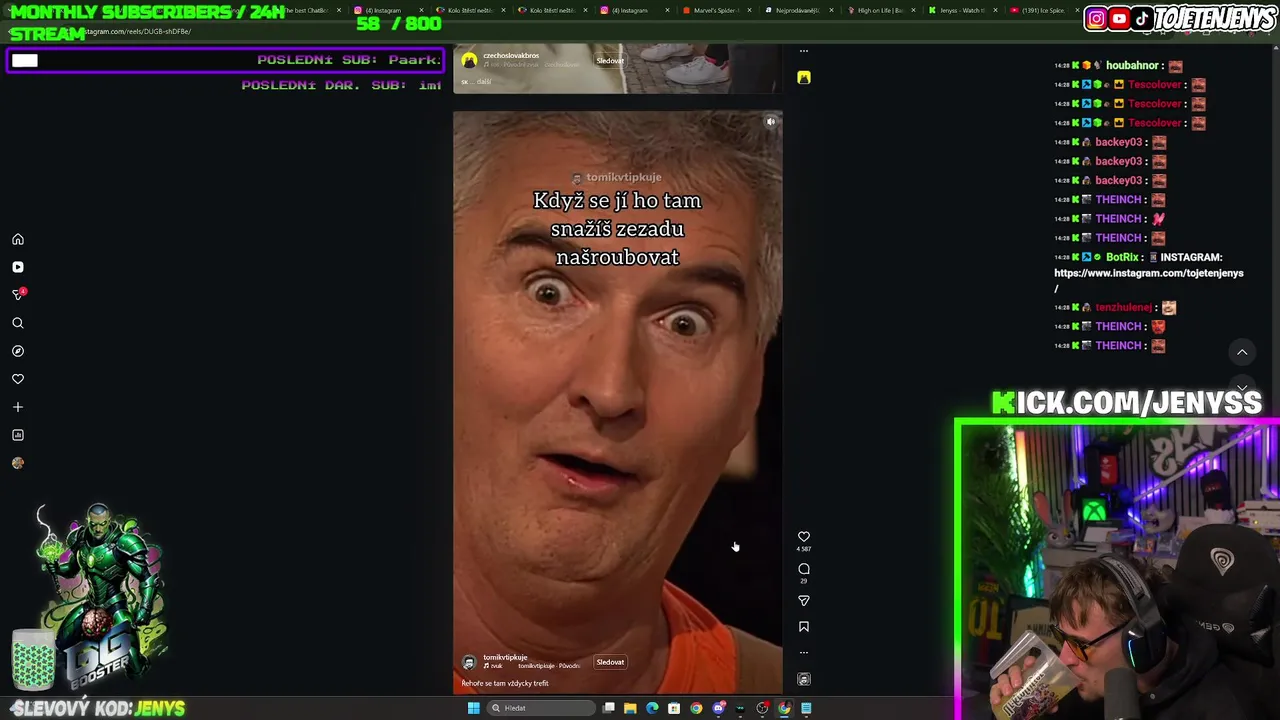Screen dimensions: 1280x720
Task: Switch to Jenyss - Watch browser tab
Action: [962, 10]
